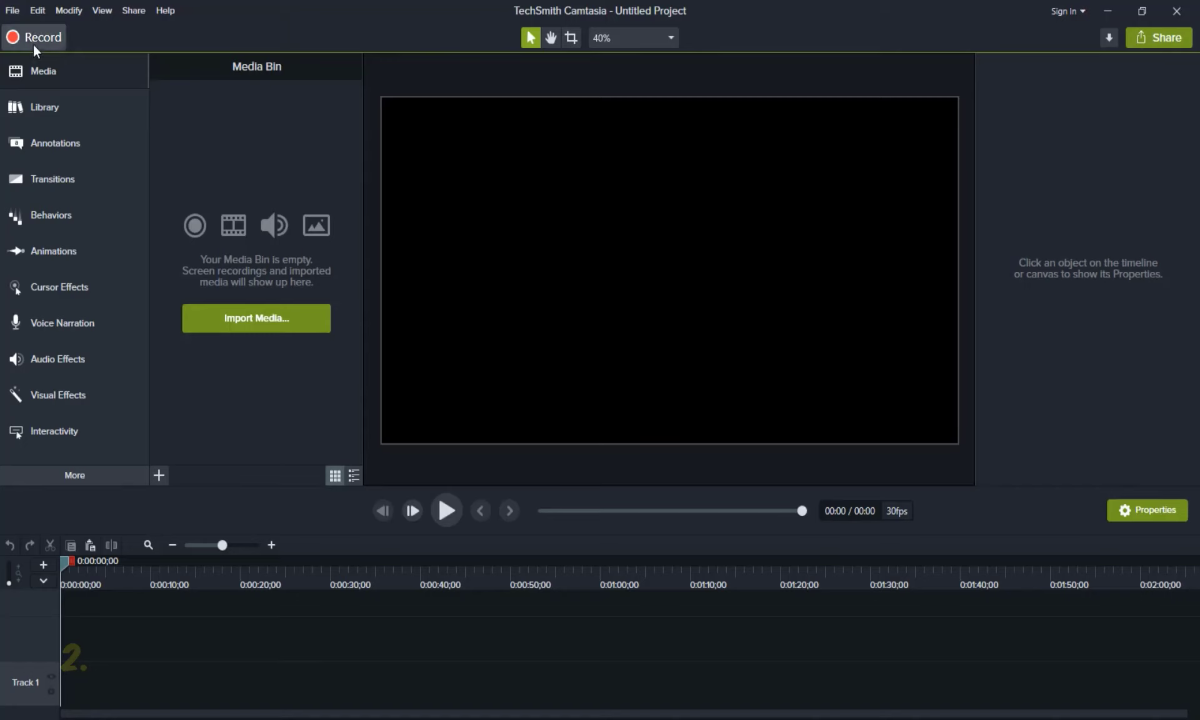
Task: Click the timeline zoom slider handle
Action: click(222, 545)
